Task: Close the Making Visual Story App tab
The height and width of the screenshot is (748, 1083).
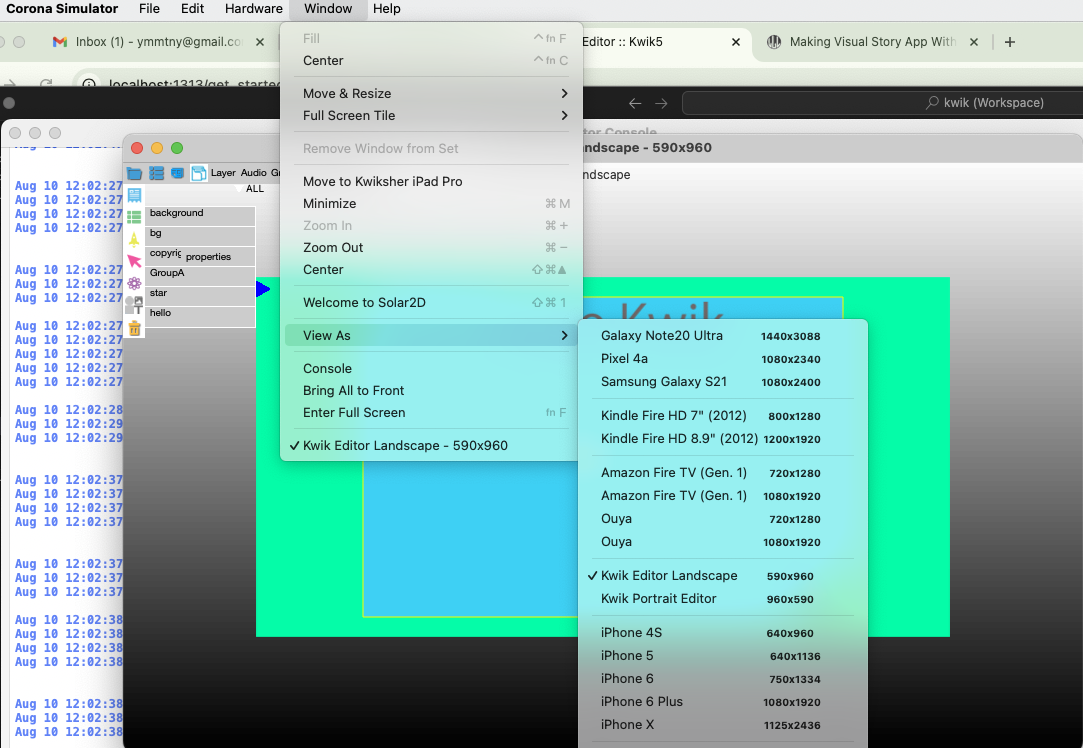Action: (974, 42)
